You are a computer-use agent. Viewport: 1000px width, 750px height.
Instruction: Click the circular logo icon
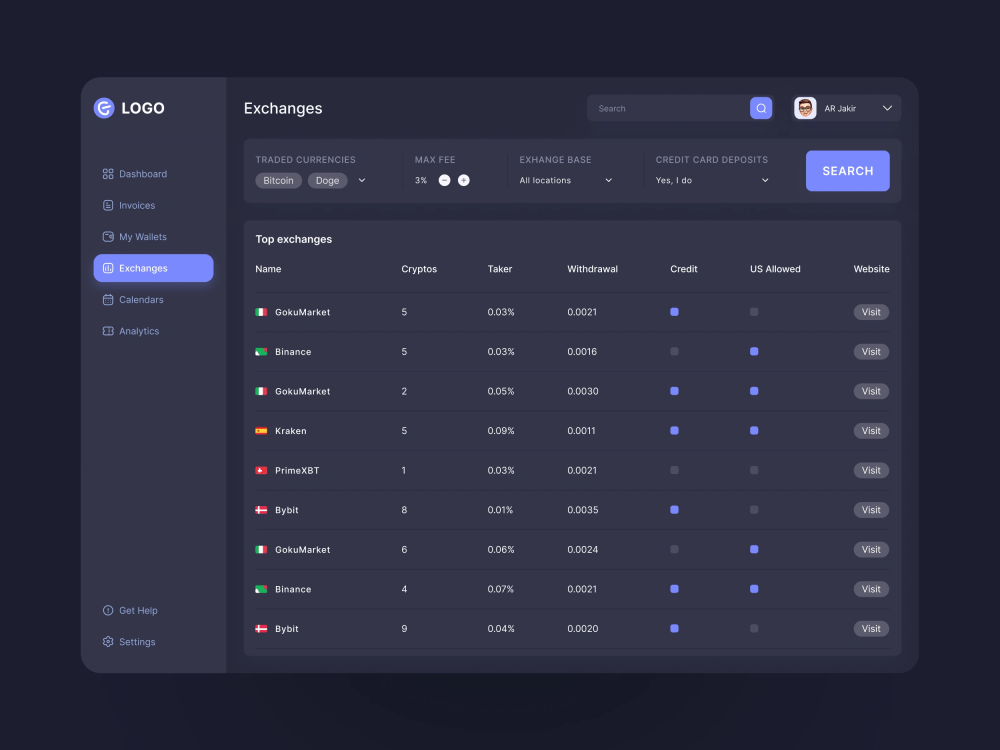click(104, 108)
